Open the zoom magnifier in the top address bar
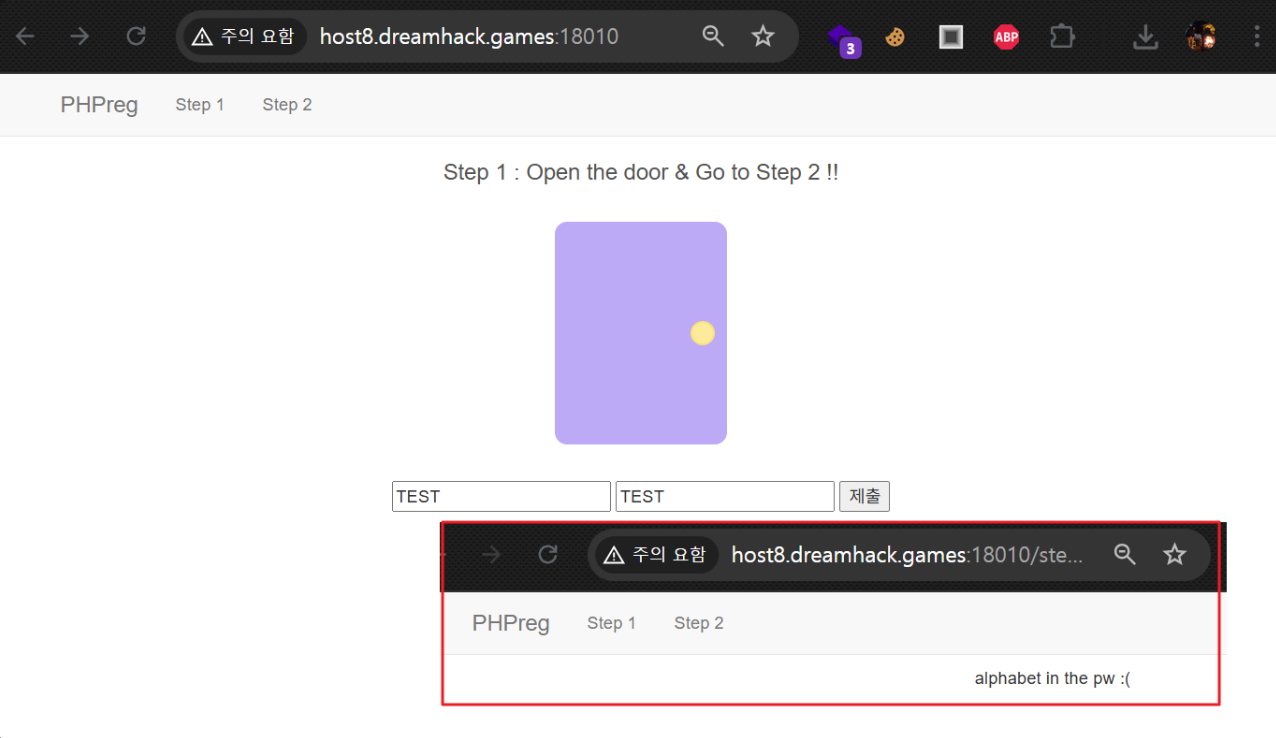The image size is (1276, 738). 713,37
